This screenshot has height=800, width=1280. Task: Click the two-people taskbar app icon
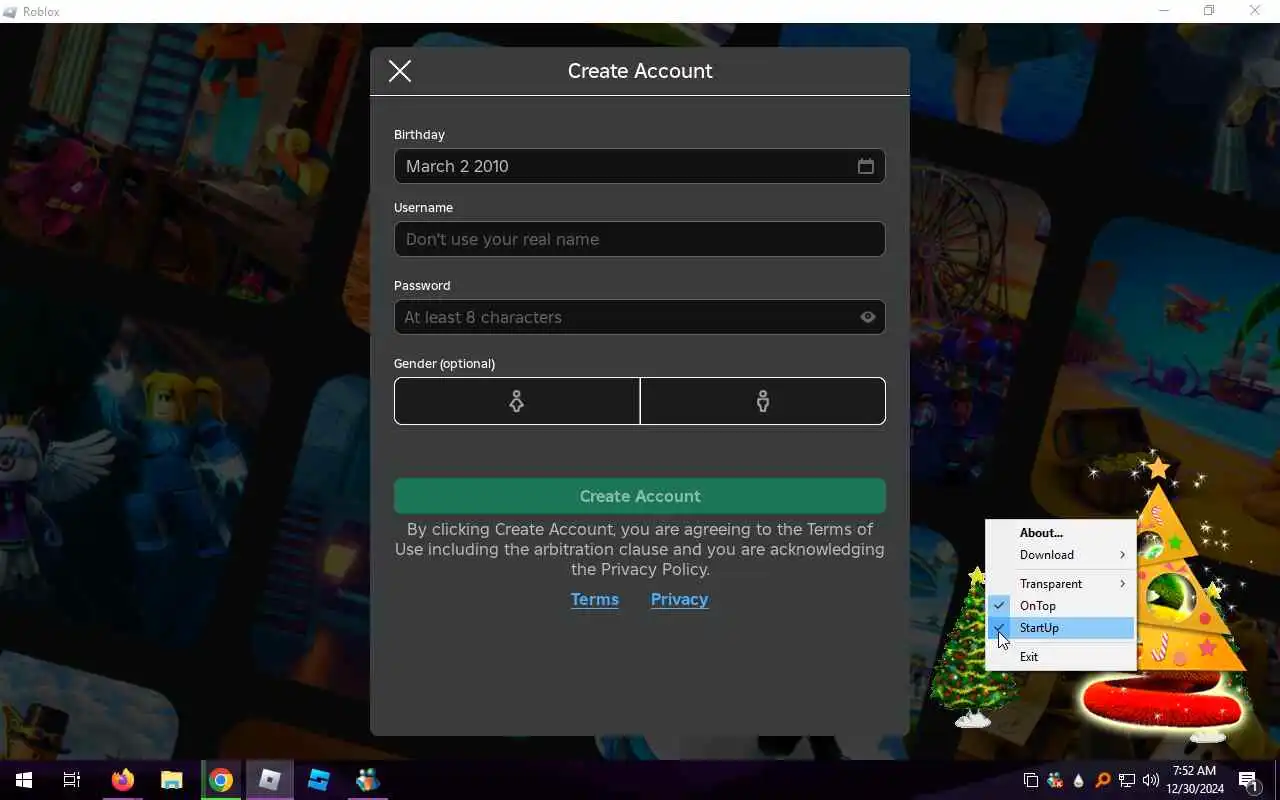coord(368,780)
